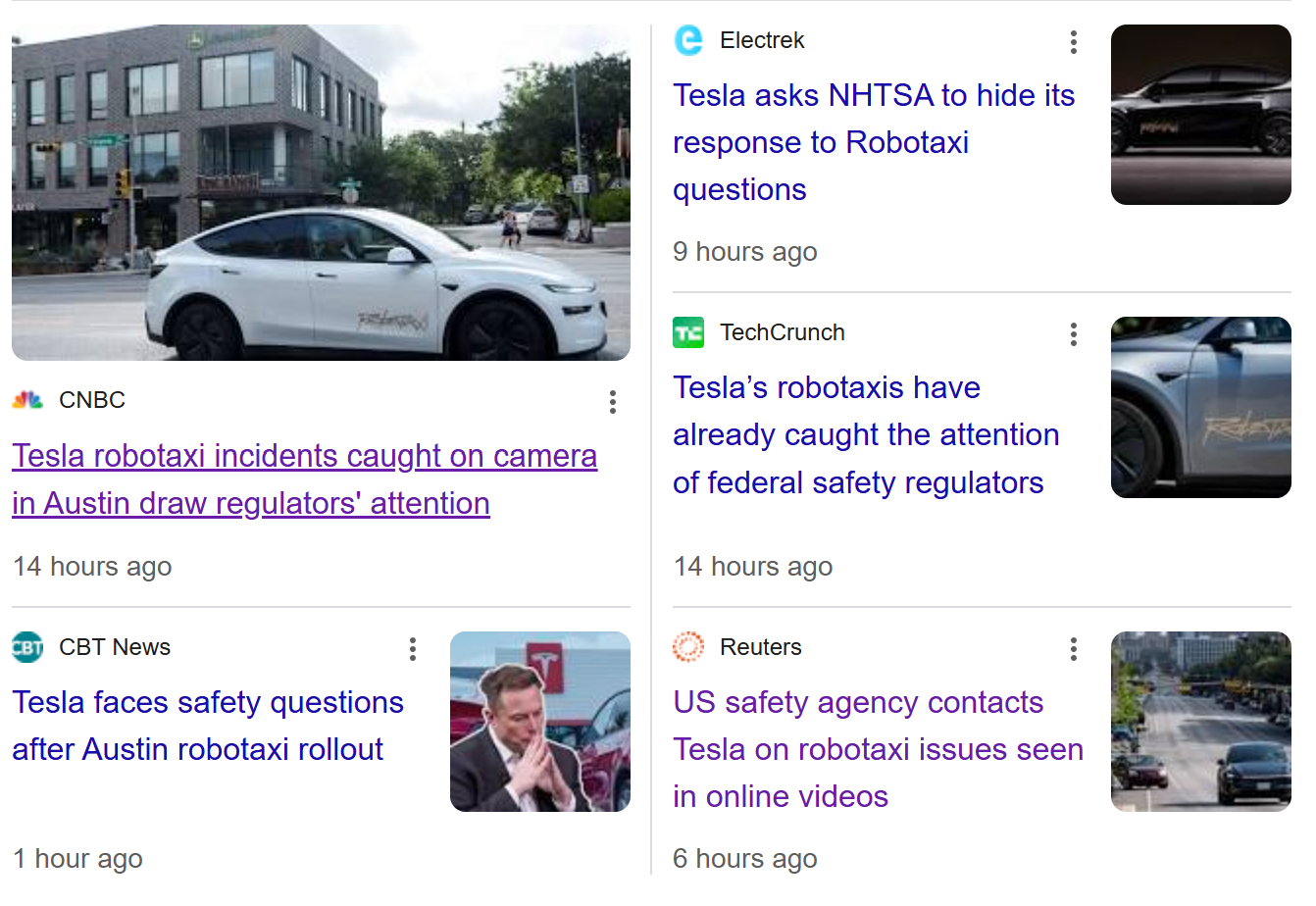
Task: Click the Reuters logo icon
Action: (x=688, y=647)
